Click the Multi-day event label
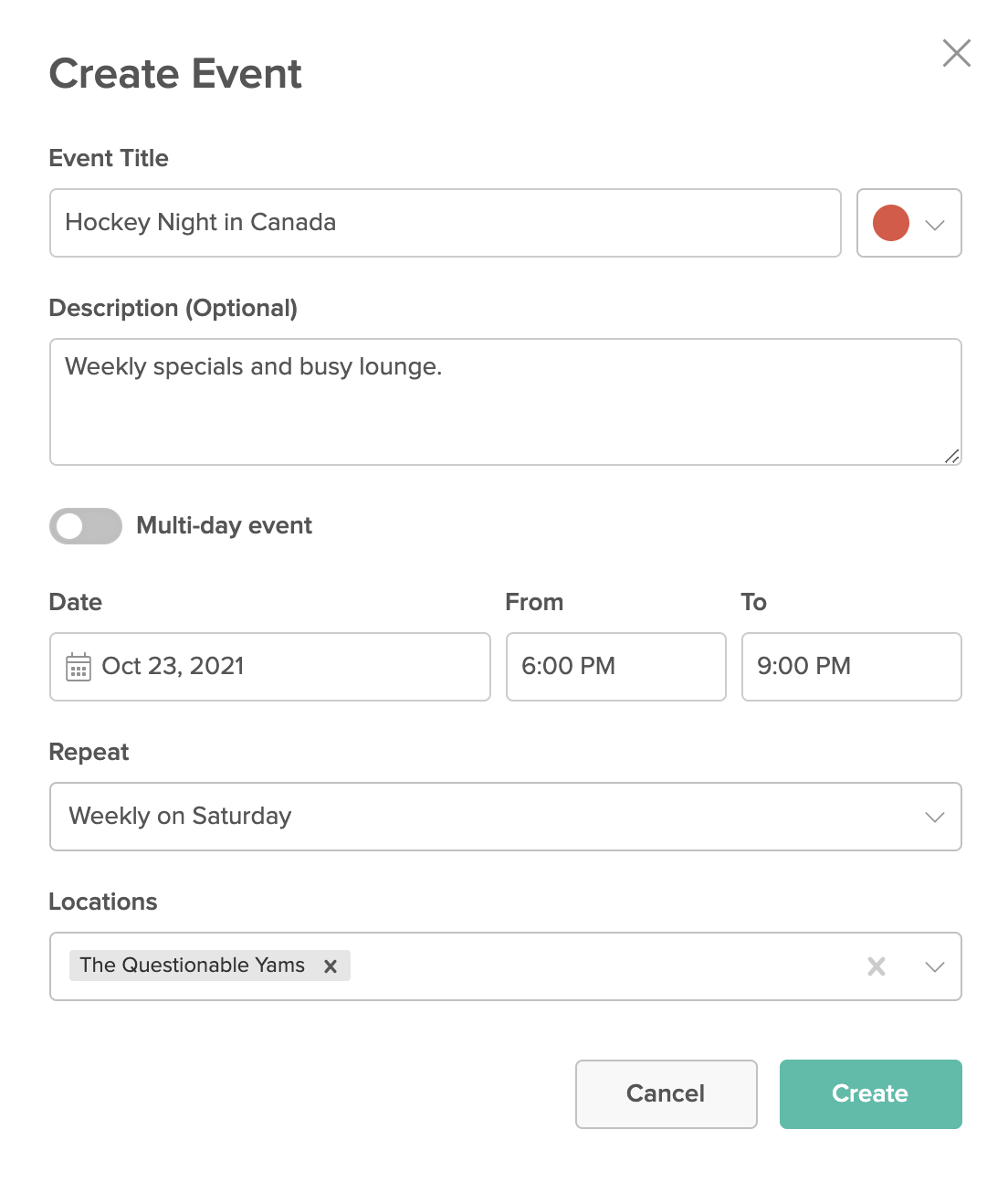Viewport: 1008px width, 1182px height. click(225, 525)
